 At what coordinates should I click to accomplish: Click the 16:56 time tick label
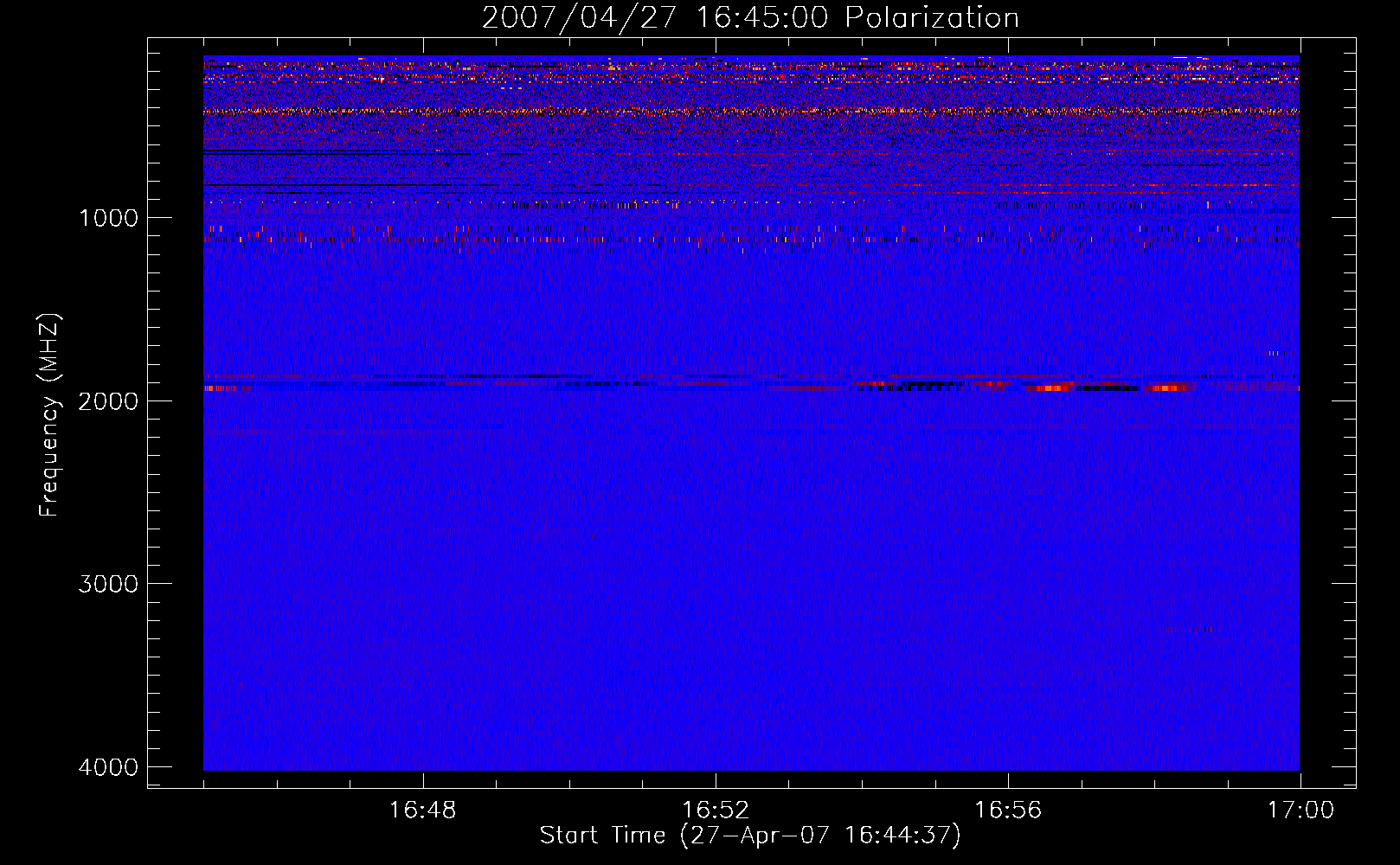click(1008, 811)
